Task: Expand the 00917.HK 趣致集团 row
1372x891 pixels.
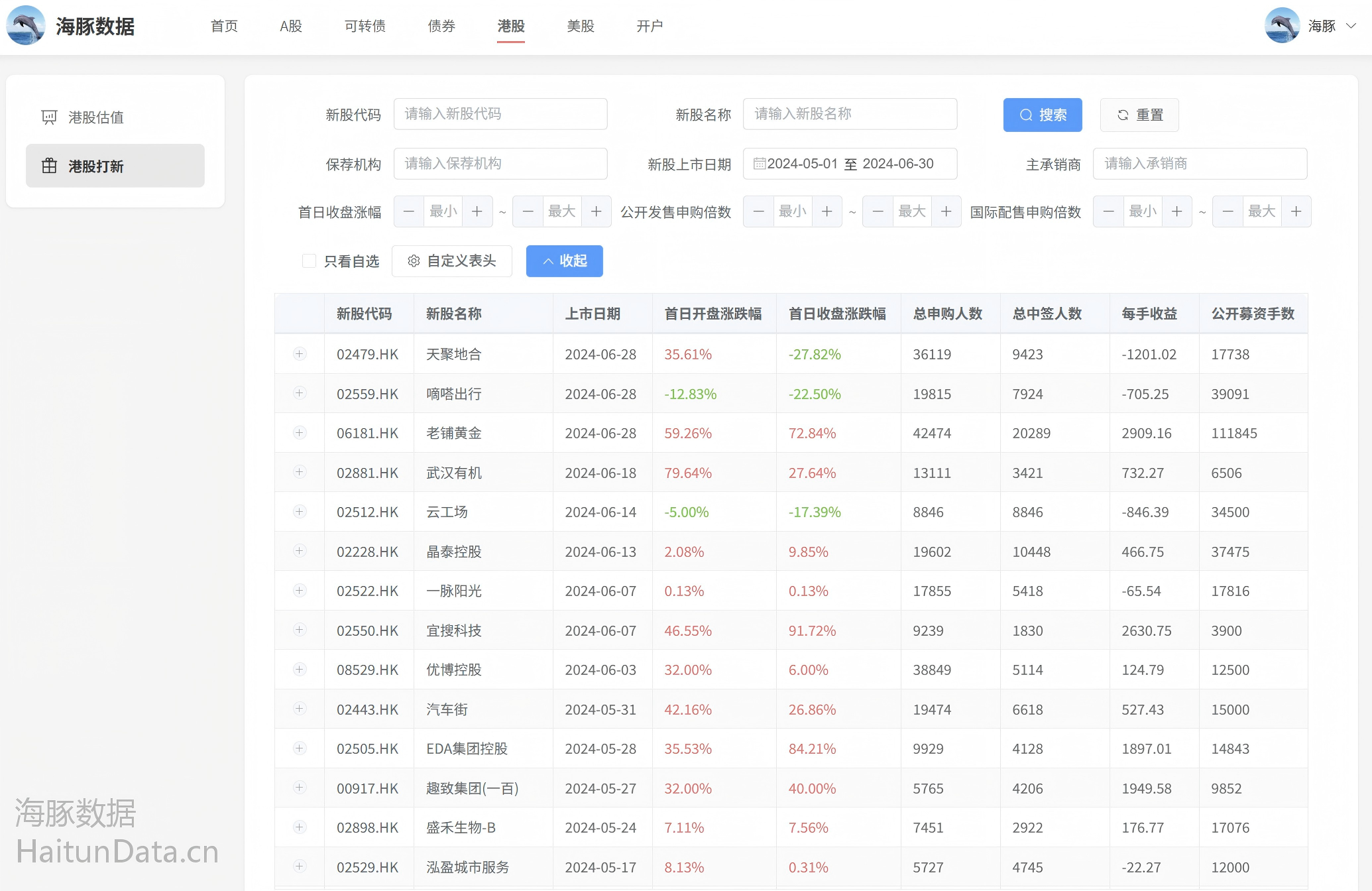Action: pos(300,788)
